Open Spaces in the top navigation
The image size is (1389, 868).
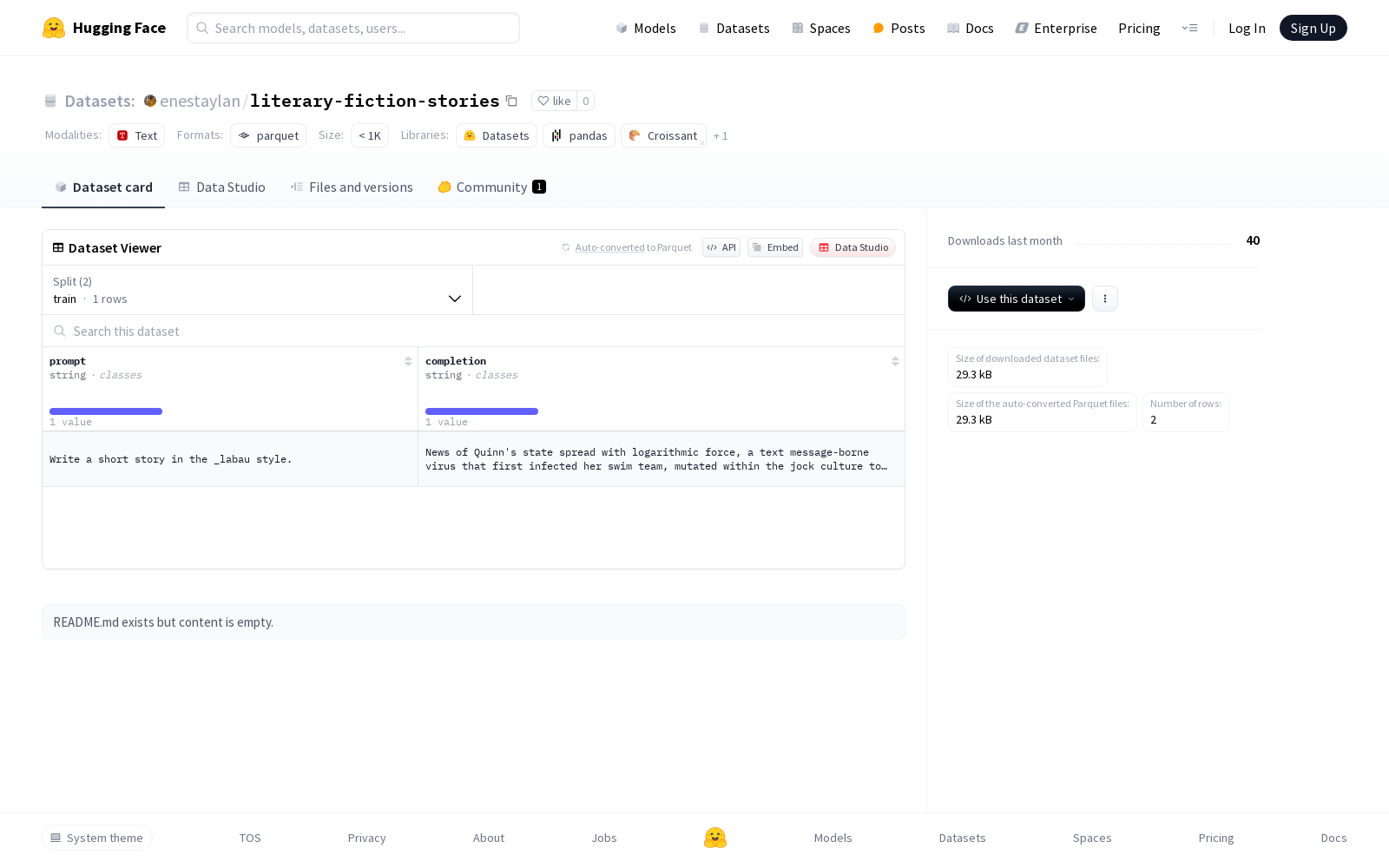tap(821, 28)
